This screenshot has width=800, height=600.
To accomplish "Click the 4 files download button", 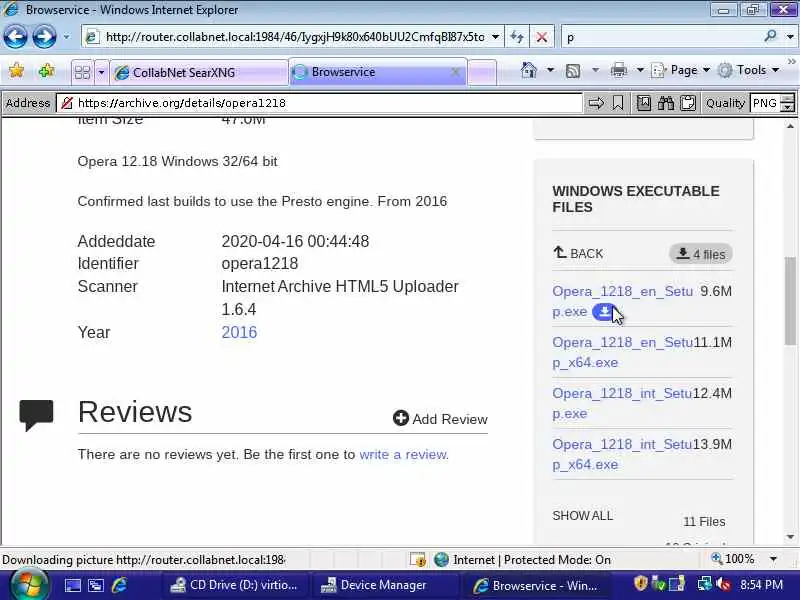I will point(701,254).
